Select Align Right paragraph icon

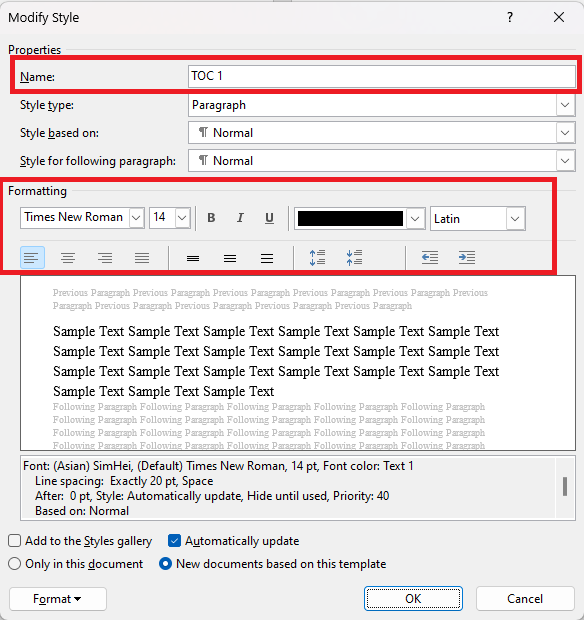coord(105,258)
